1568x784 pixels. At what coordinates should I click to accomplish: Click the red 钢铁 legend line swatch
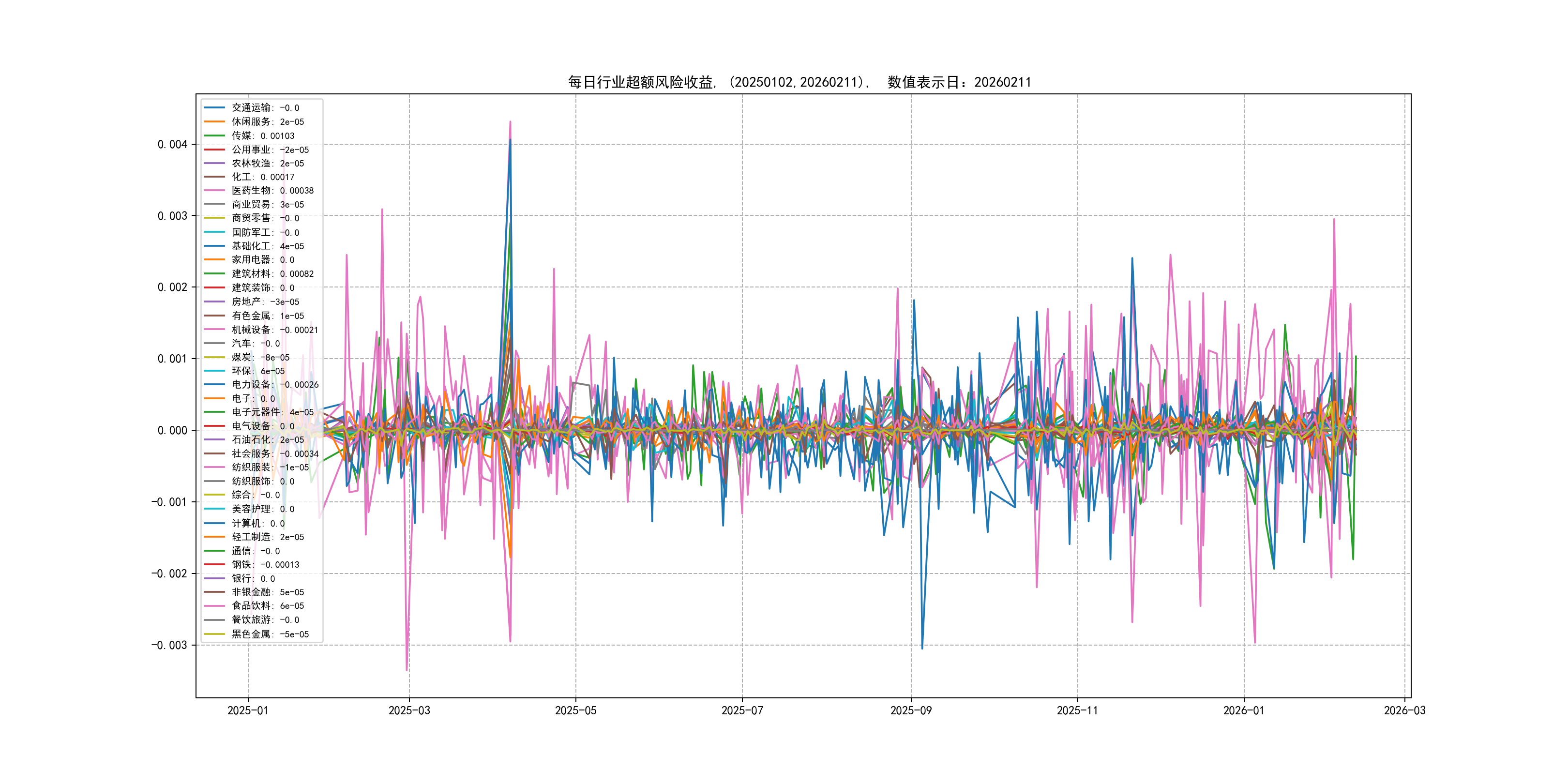coord(214,564)
